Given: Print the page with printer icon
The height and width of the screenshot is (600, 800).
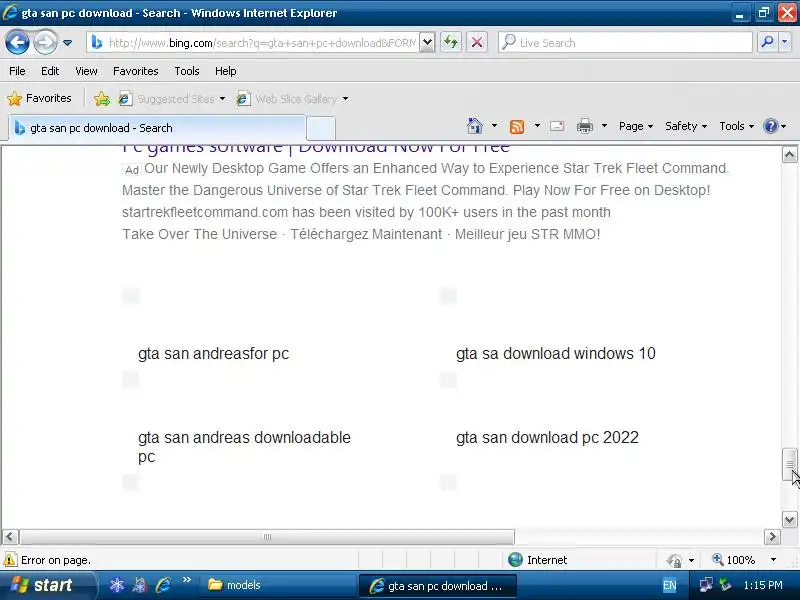Looking at the screenshot, I should (x=585, y=126).
